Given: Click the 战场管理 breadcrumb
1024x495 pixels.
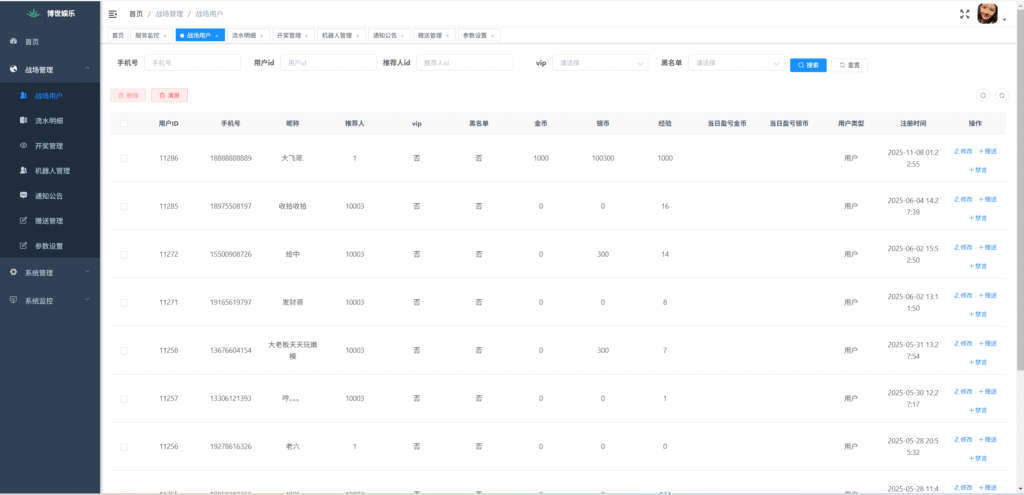Looking at the screenshot, I should pyautogui.click(x=170, y=14).
